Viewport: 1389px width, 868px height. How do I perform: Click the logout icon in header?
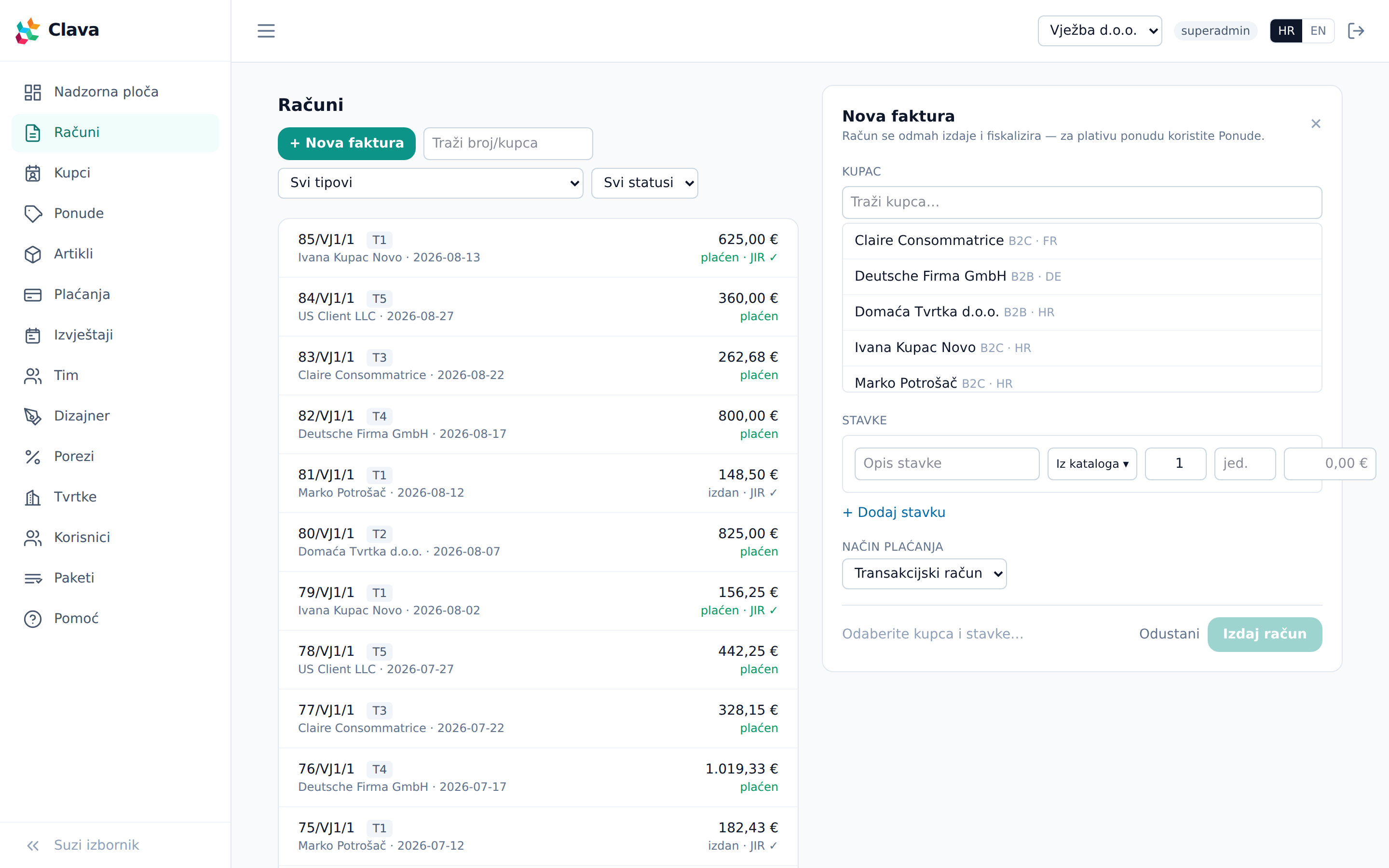pos(1356,30)
